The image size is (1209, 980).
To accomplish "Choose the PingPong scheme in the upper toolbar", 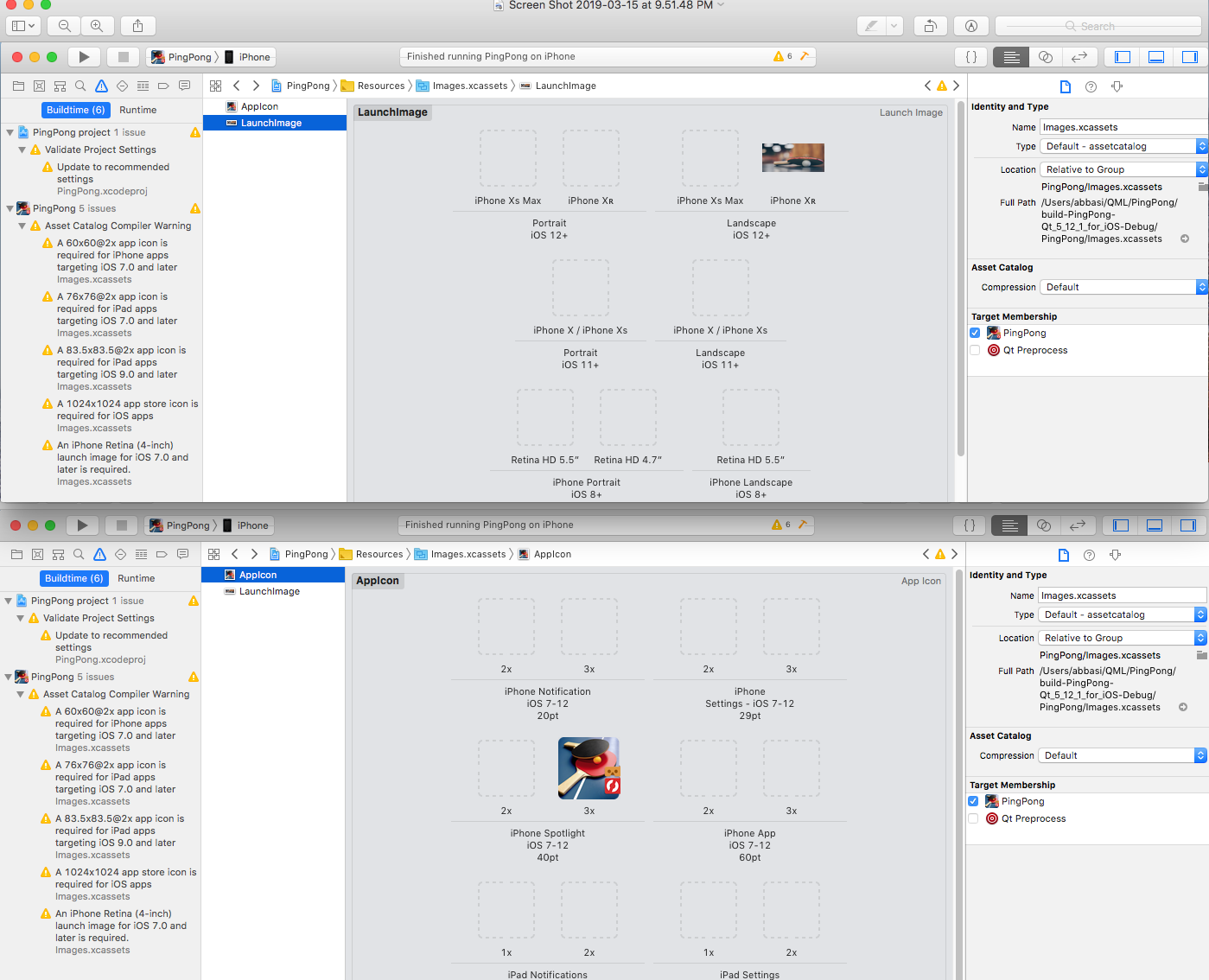I will (181, 57).
